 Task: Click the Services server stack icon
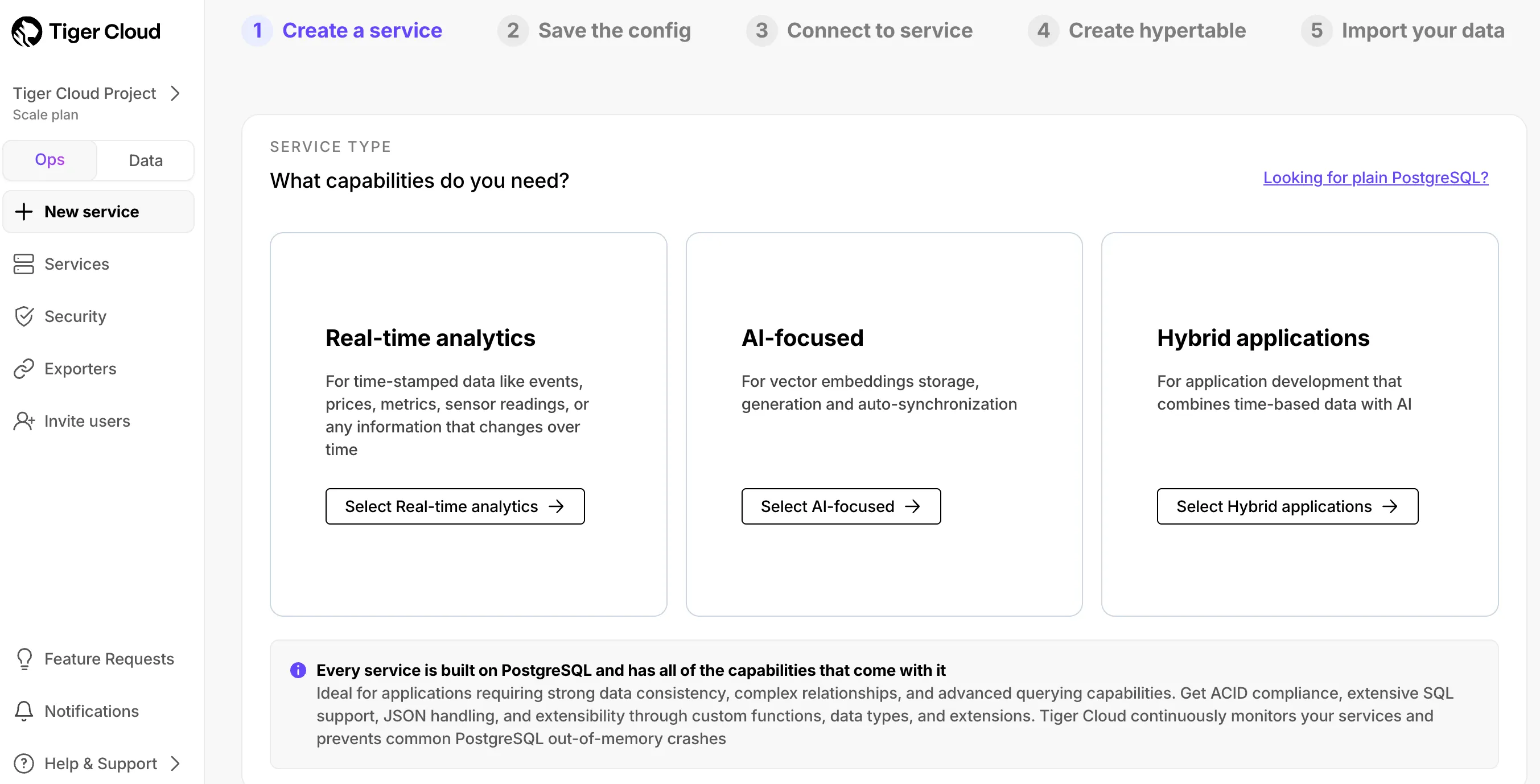[24, 264]
